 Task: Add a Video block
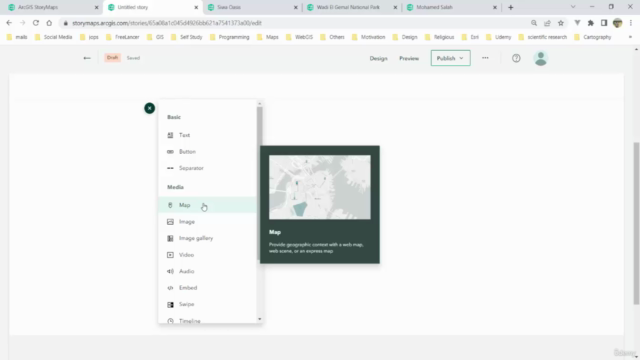click(x=207, y=255)
